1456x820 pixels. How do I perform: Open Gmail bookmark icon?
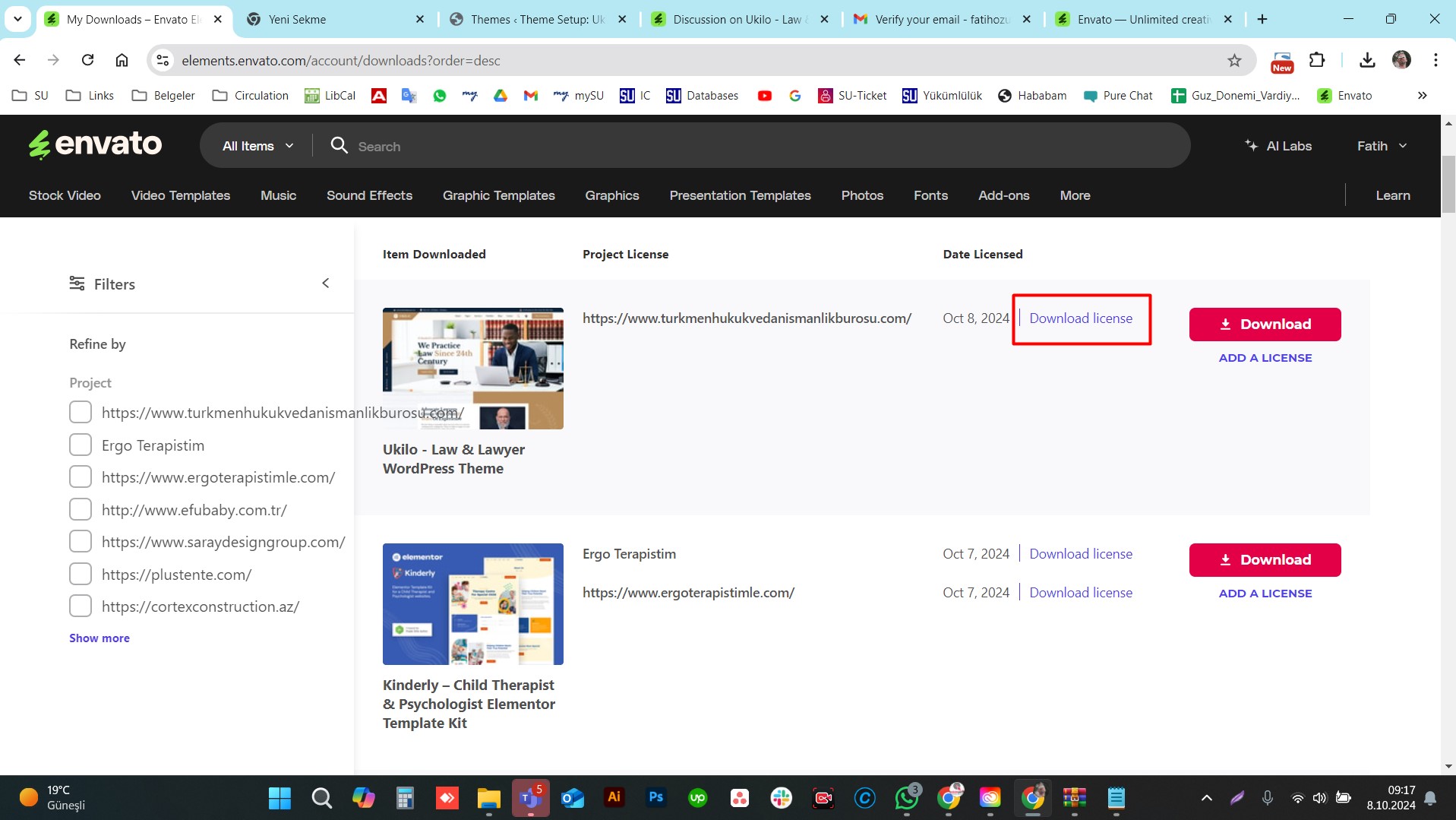tap(531, 96)
